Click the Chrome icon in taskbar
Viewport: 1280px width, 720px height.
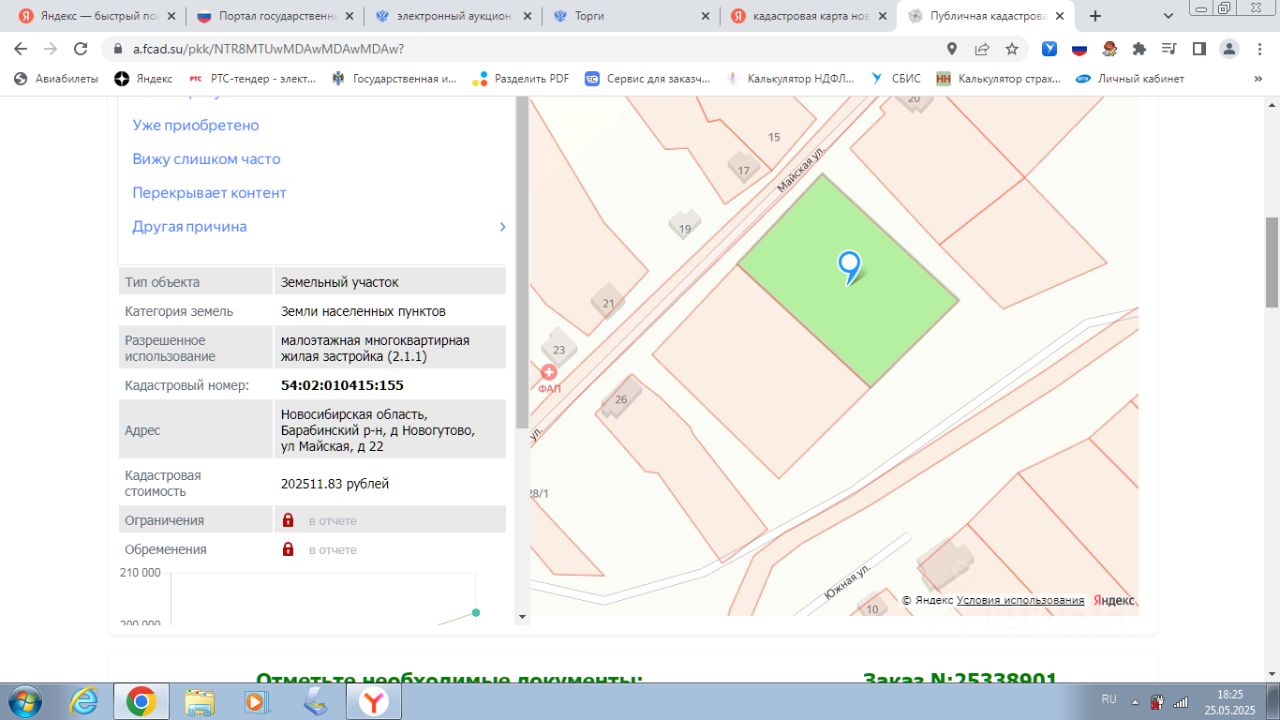pyautogui.click(x=140, y=702)
